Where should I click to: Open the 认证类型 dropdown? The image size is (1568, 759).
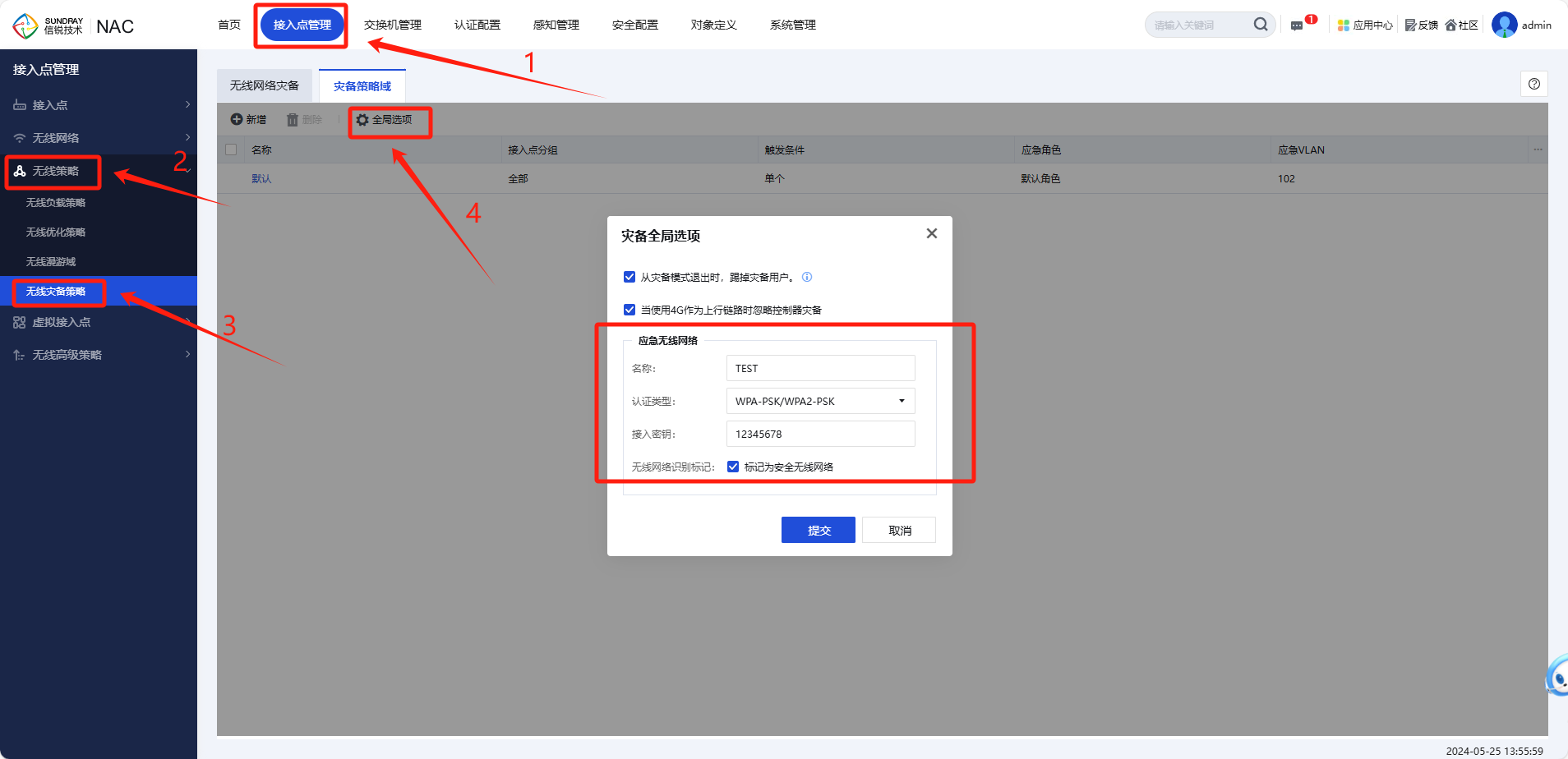(820, 401)
